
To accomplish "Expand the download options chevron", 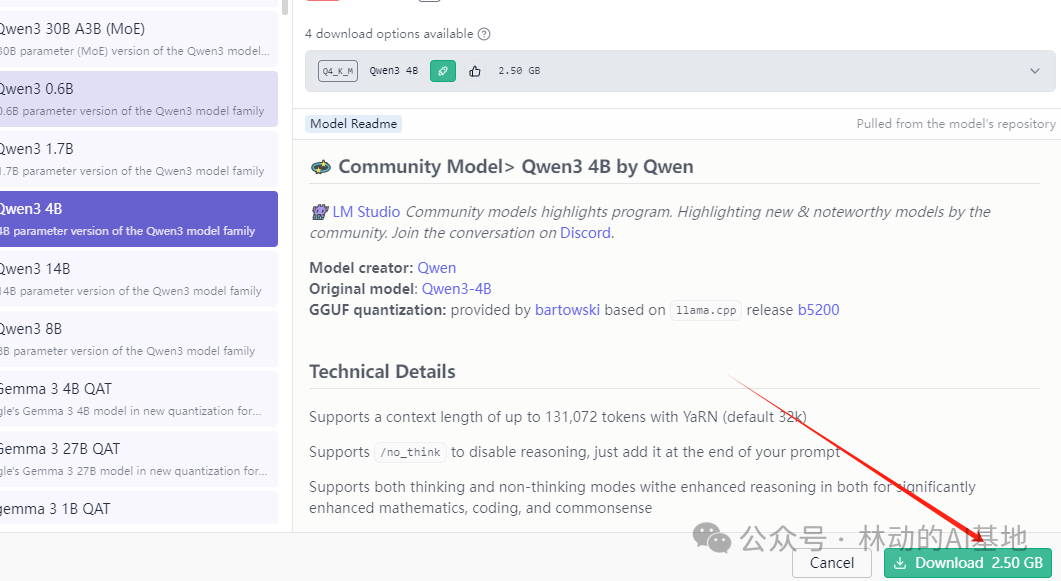I will click(x=1035, y=71).
